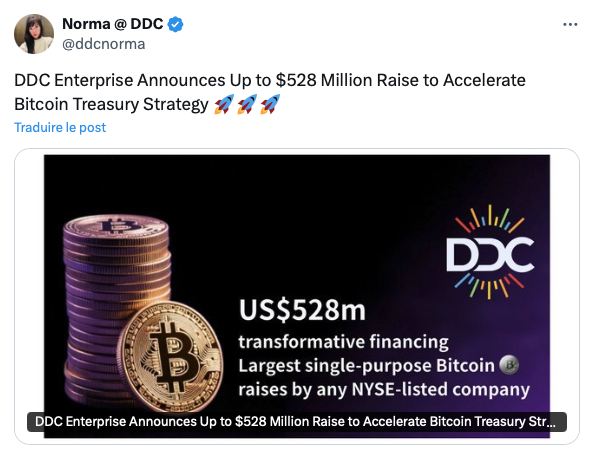Click 'Bitcoin Treasury Strategy' tweet text line

click(x=111, y=104)
